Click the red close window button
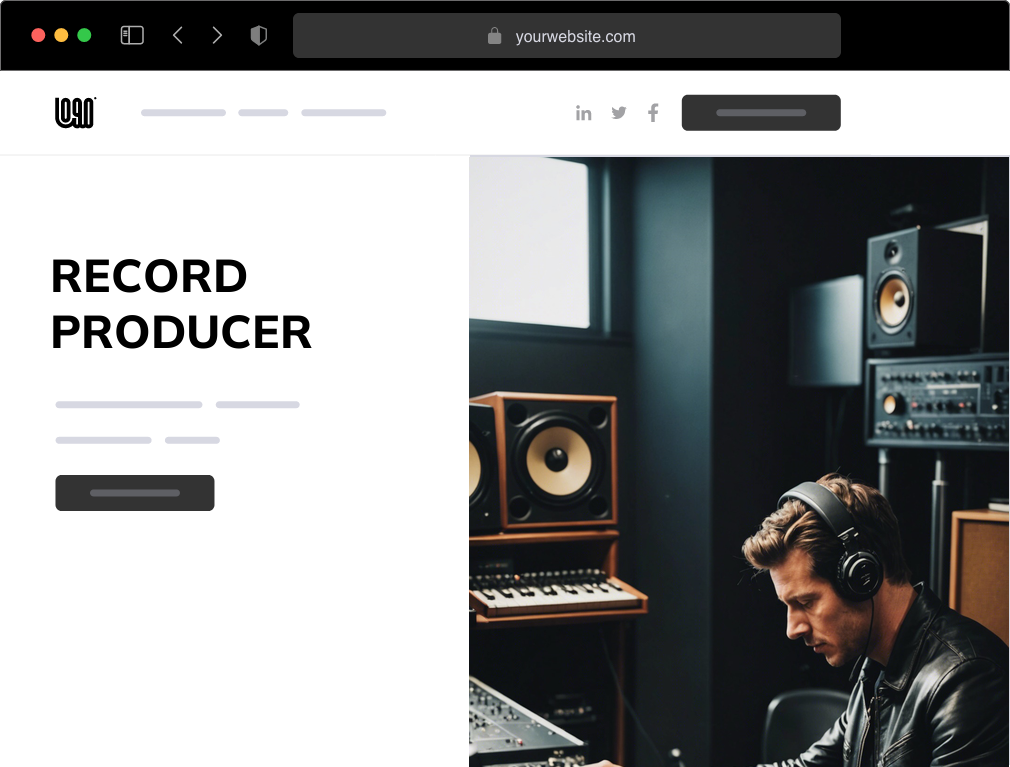The image size is (1010, 767). point(38,35)
